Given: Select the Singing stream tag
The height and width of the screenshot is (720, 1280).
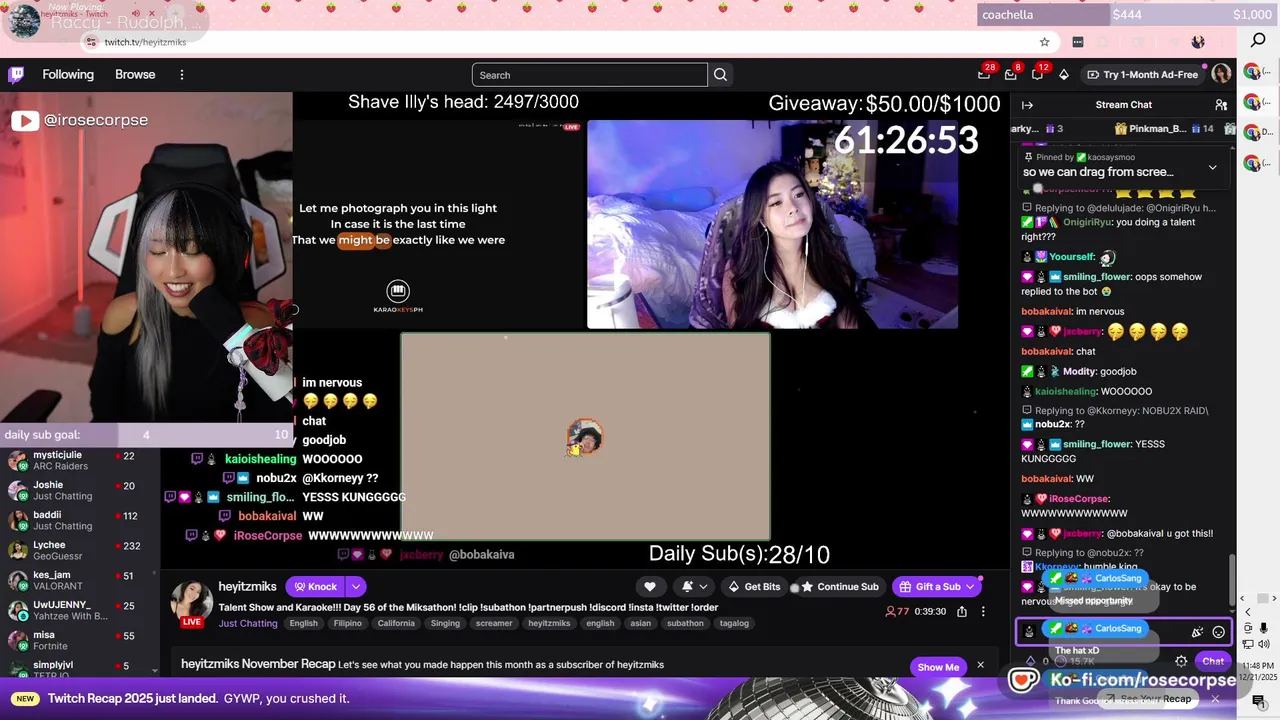Looking at the screenshot, I should pos(445,623).
